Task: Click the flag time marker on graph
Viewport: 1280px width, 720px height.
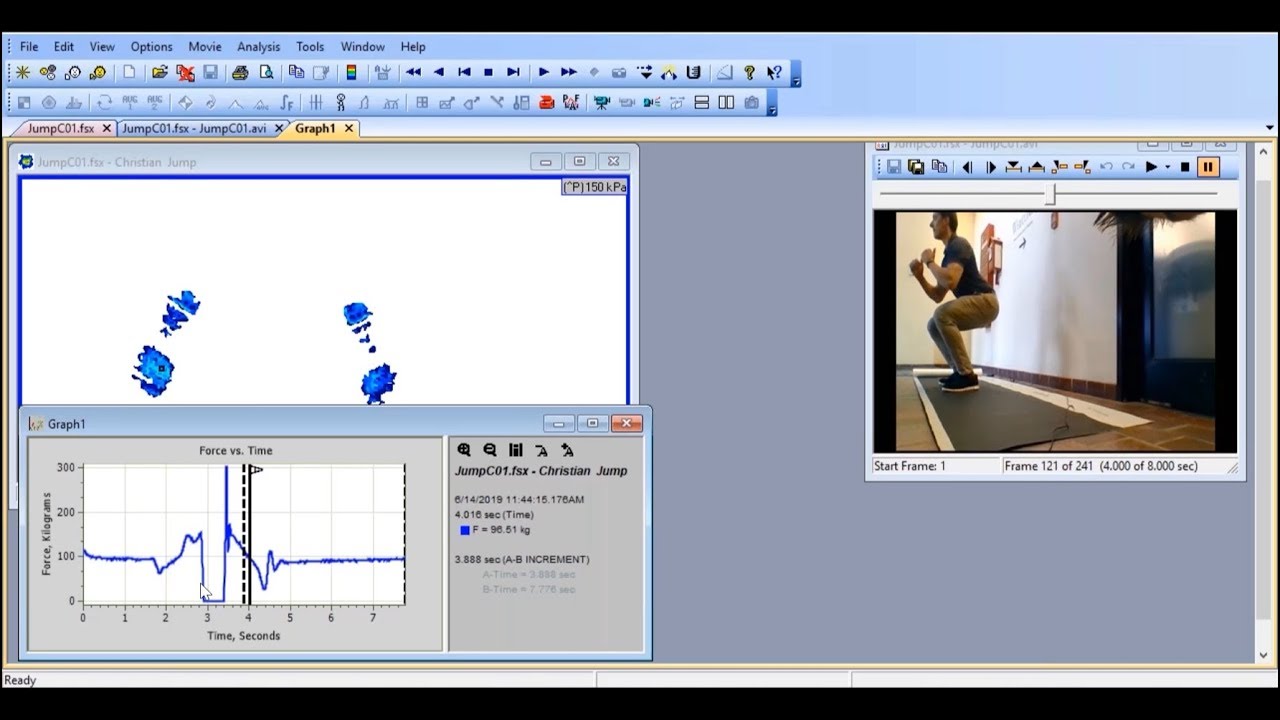Action: [256, 469]
